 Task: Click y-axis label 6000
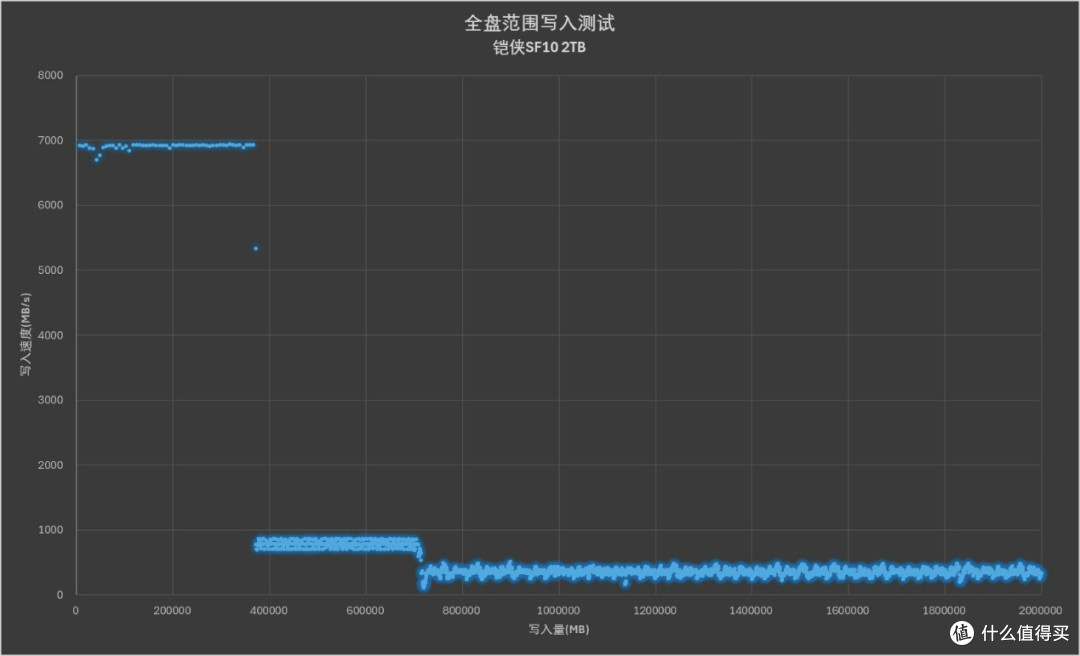click(x=50, y=205)
